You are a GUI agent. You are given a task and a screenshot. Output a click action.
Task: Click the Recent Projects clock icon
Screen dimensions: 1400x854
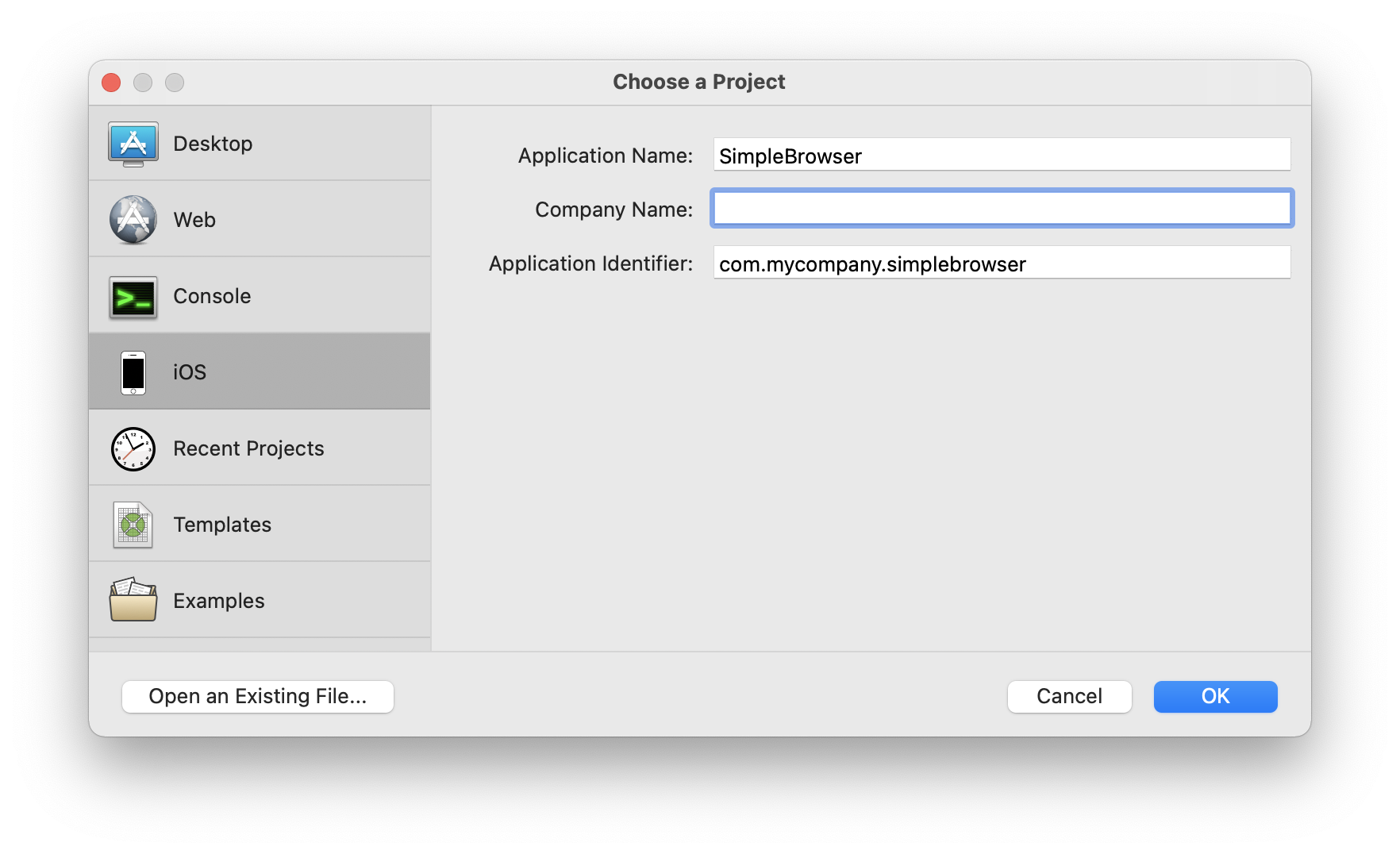[133, 449]
